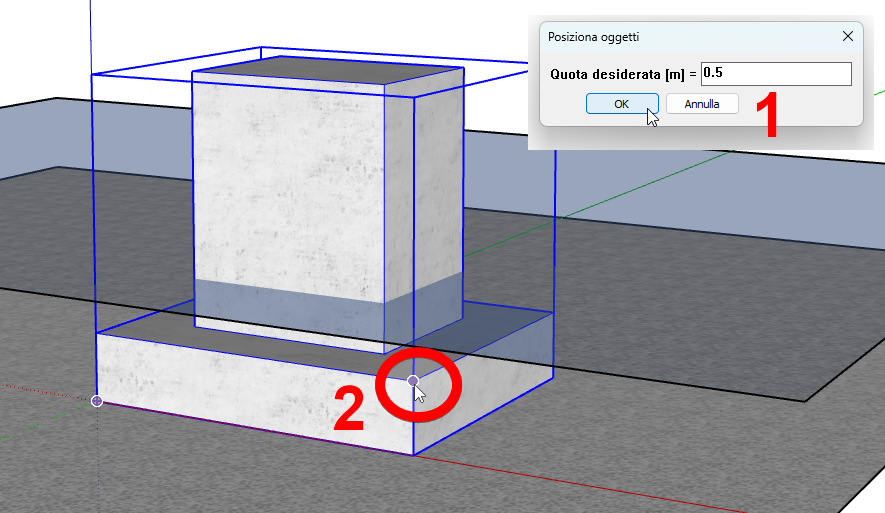
Task: Pick the red-circled endpoint on the base slab
Action: point(413,381)
